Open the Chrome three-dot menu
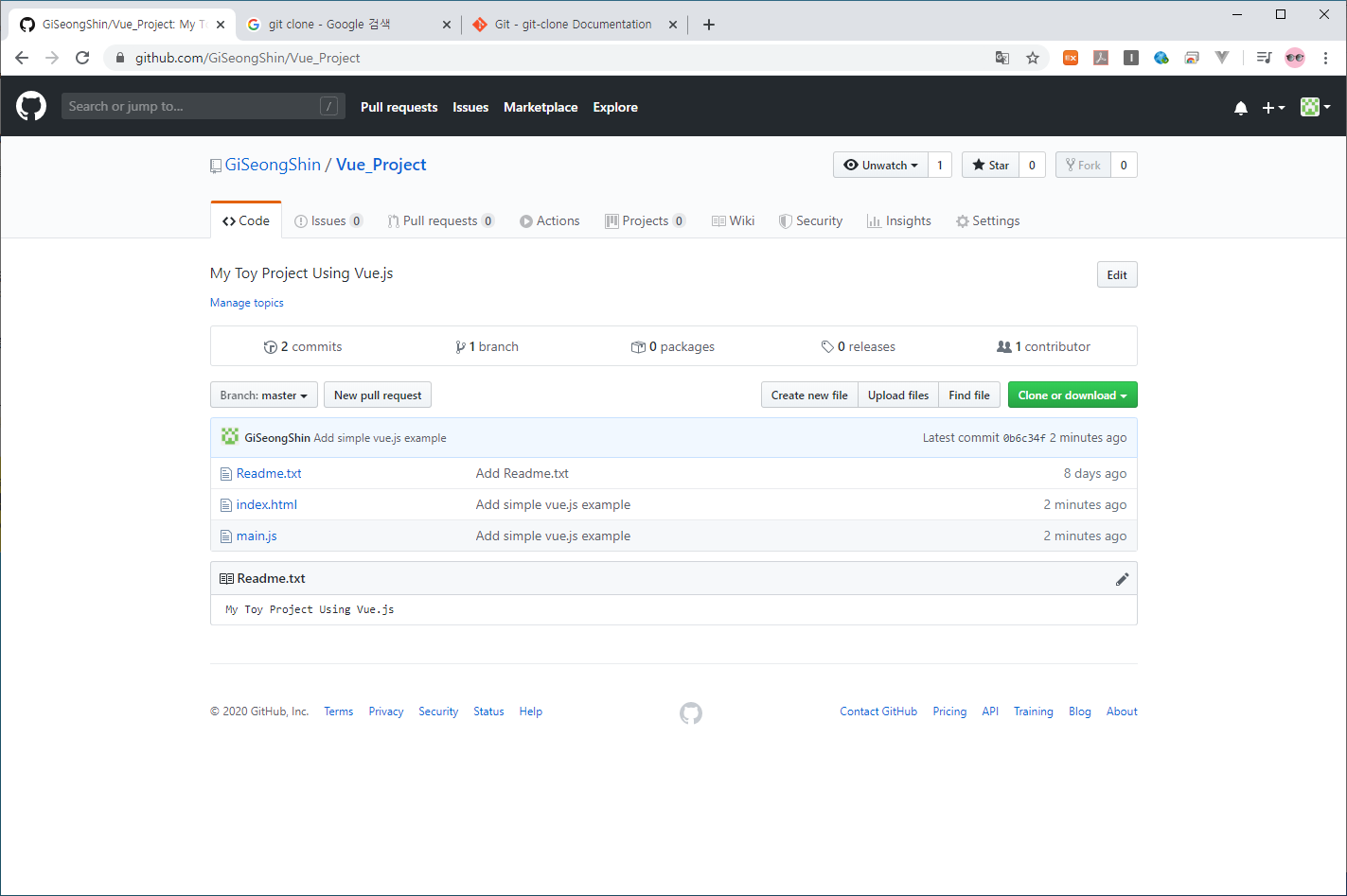 (1325, 58)
